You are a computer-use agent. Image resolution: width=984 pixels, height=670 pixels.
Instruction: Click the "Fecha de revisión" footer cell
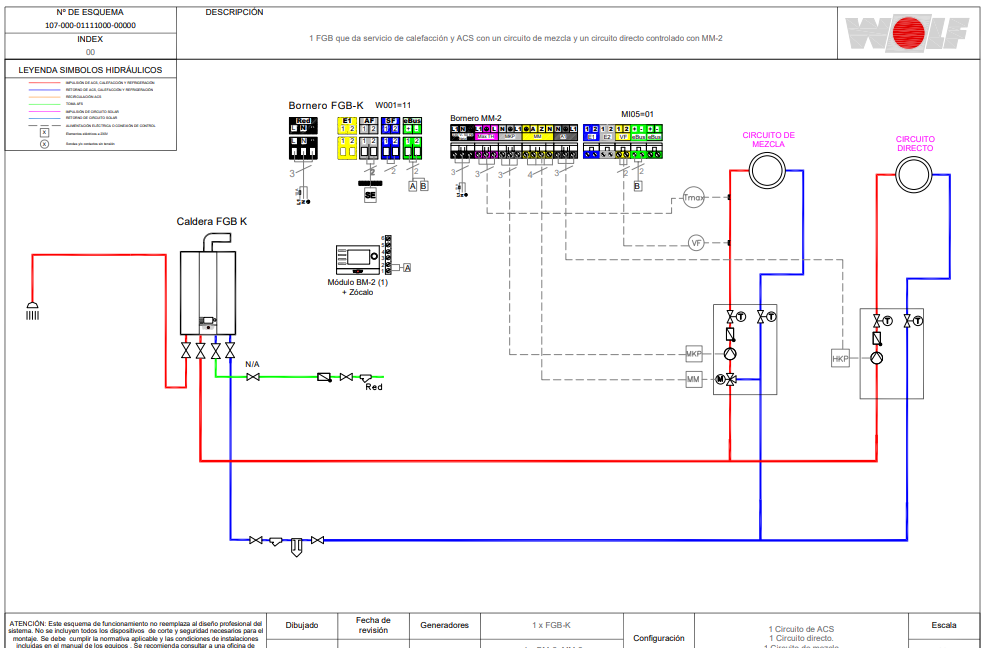pyautogui.click(x=373, y=625)
